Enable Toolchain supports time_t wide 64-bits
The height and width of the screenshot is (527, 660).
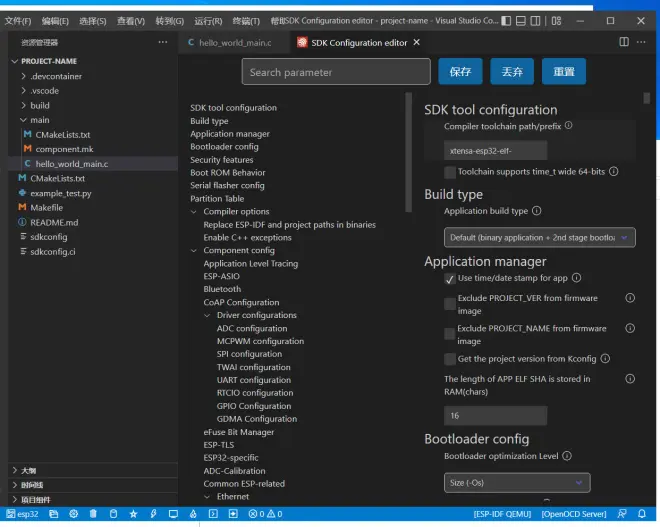pos(450,172)
